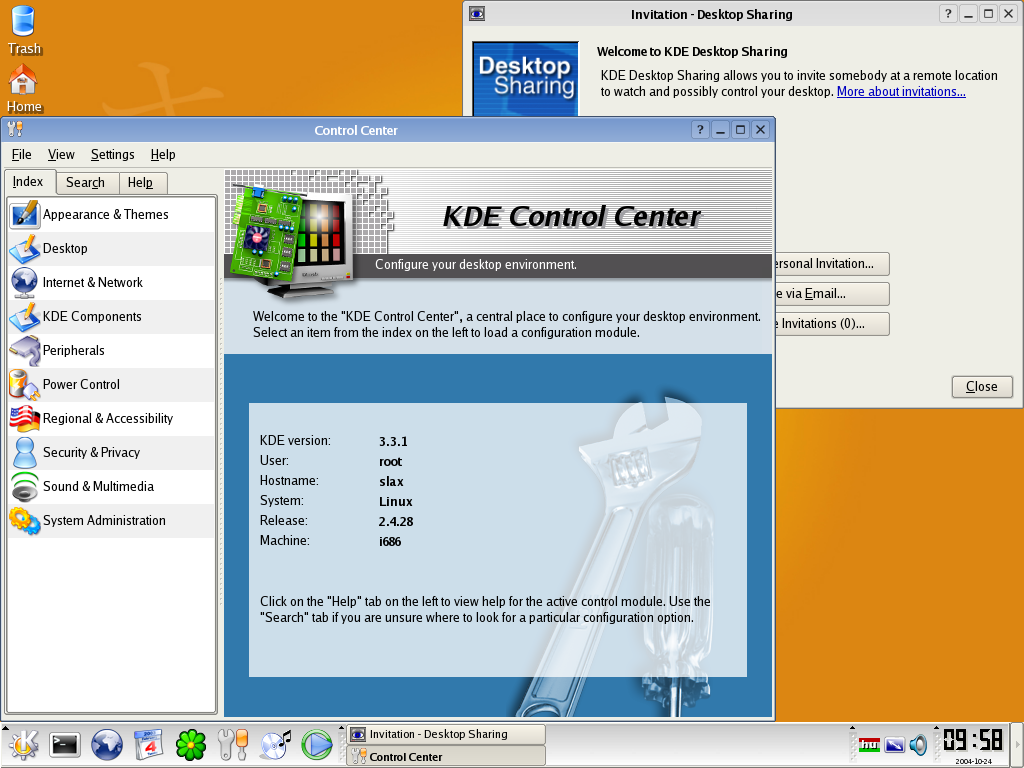Image resolution: width=1024 pixels, height=768 pixels.
Task: Click the Close button in Desktop Sharing
Action: (982, 387)
